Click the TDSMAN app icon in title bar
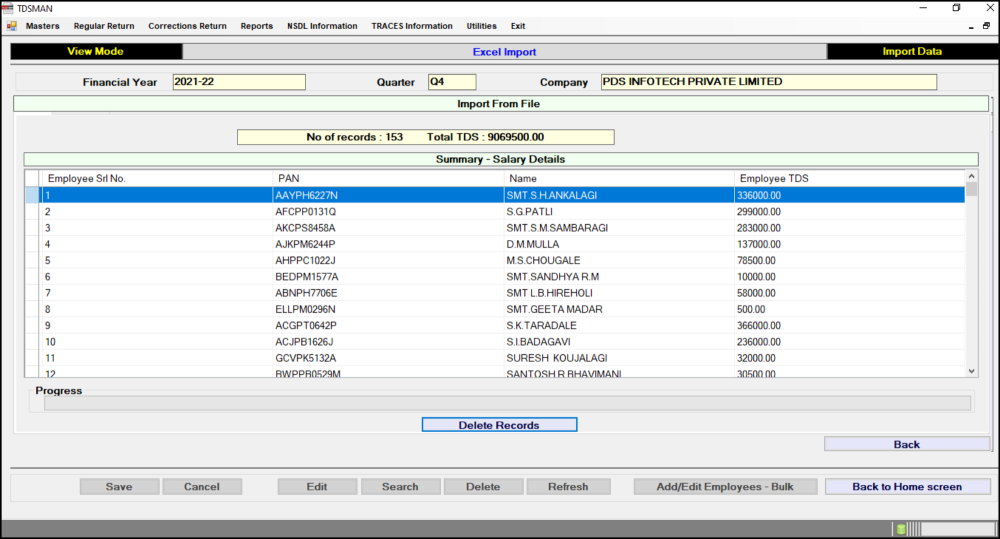This screenshot has height=539, width=1000. pos(8,8)
